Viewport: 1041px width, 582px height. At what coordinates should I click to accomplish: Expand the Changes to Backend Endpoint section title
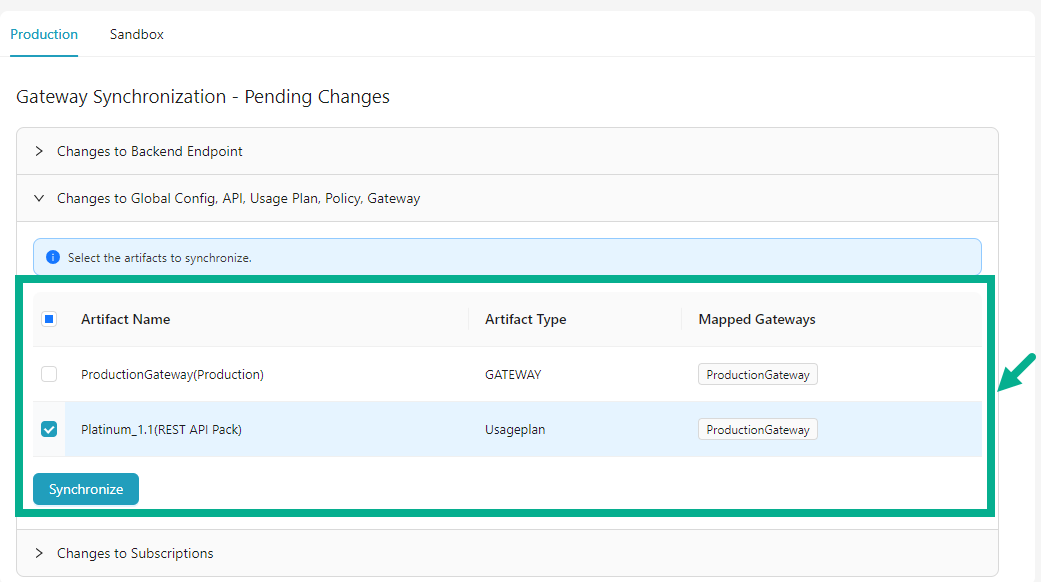[x=150, y=151]
